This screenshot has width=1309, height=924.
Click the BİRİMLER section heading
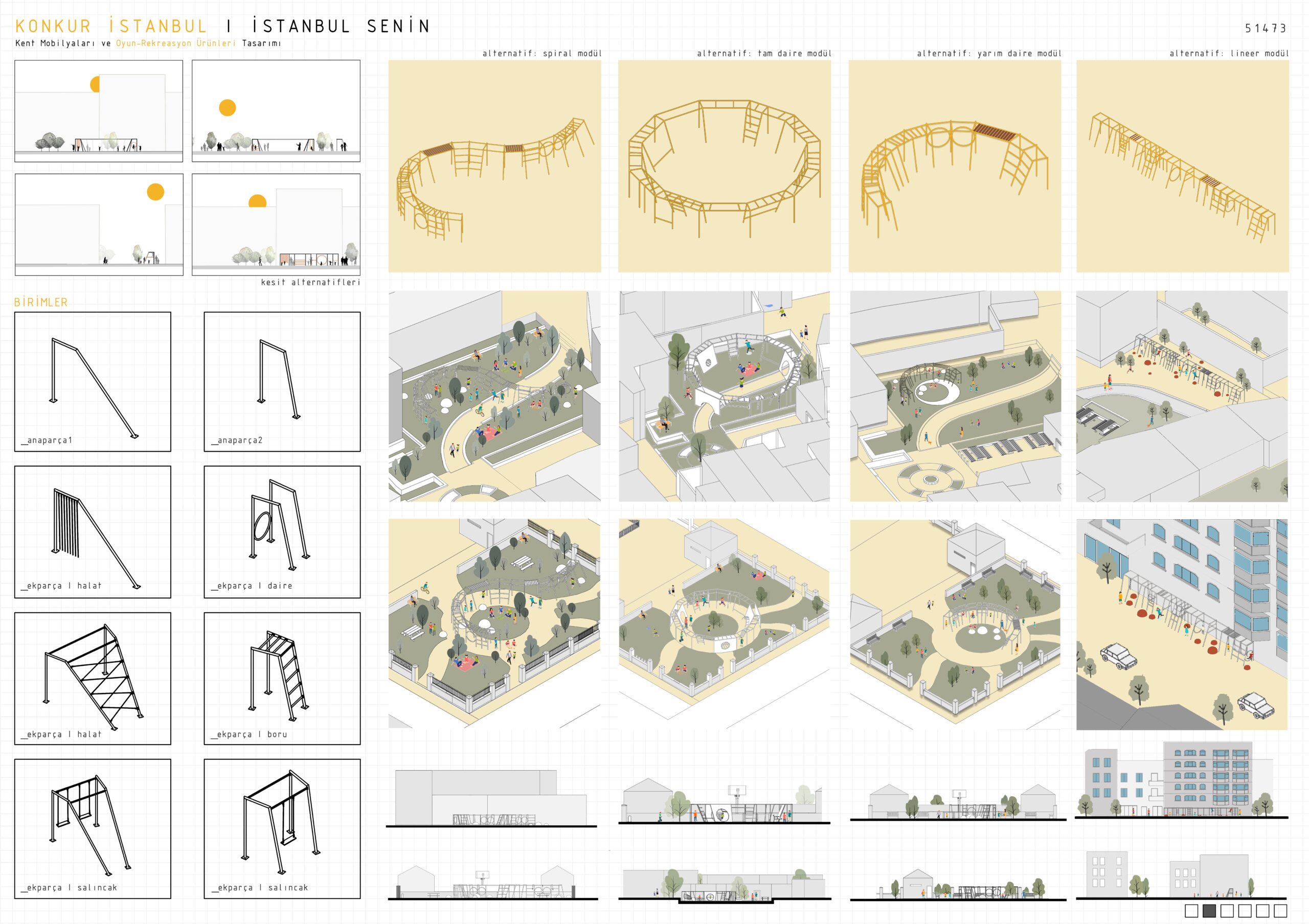[x=41, y=303]
